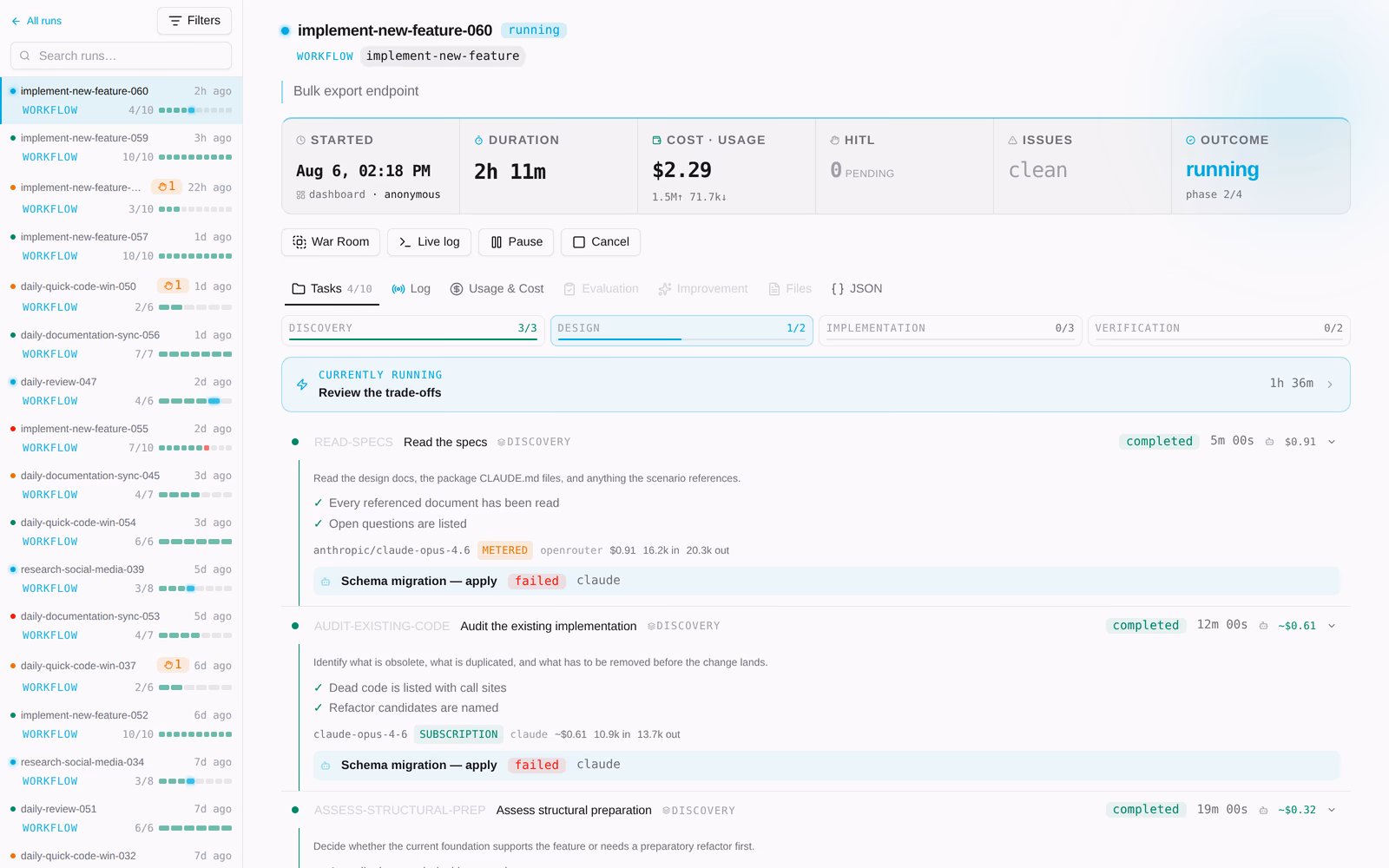
Task: Click HITL badge on 22h ago run
Action: [167, 187]
